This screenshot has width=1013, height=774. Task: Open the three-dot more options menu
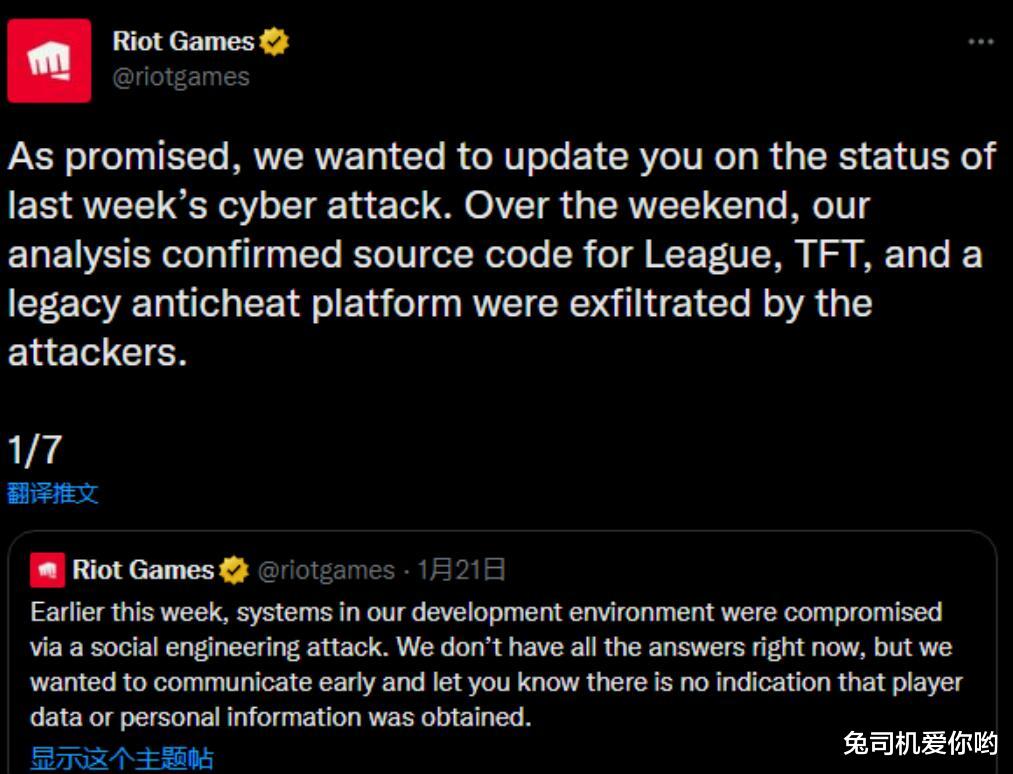[981, 42]
